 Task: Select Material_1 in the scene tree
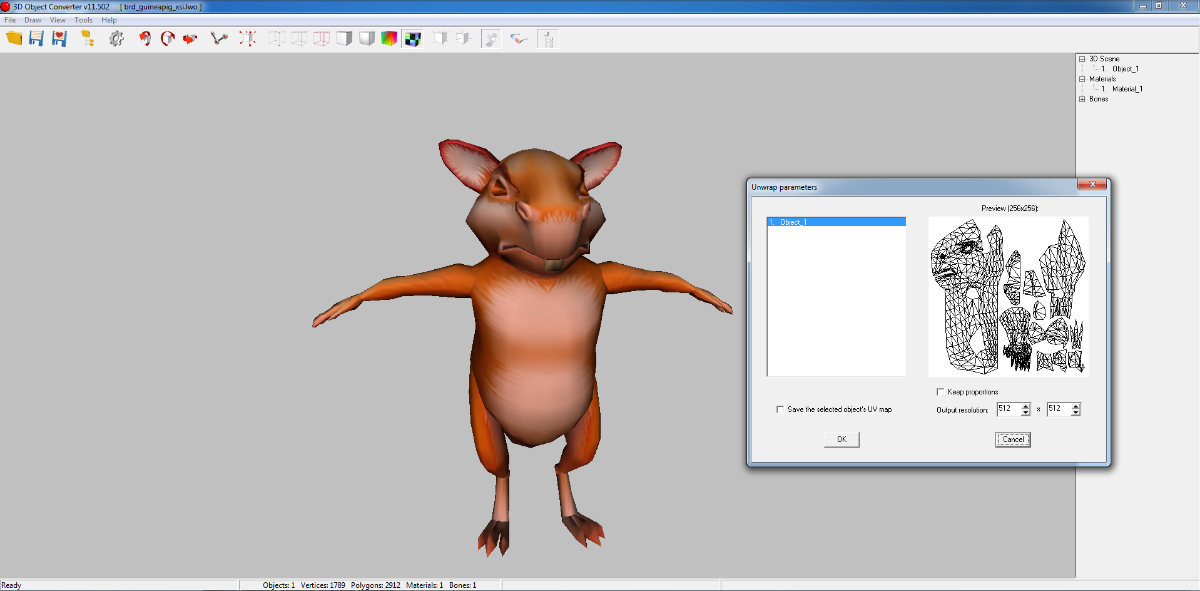[1127, 89]
